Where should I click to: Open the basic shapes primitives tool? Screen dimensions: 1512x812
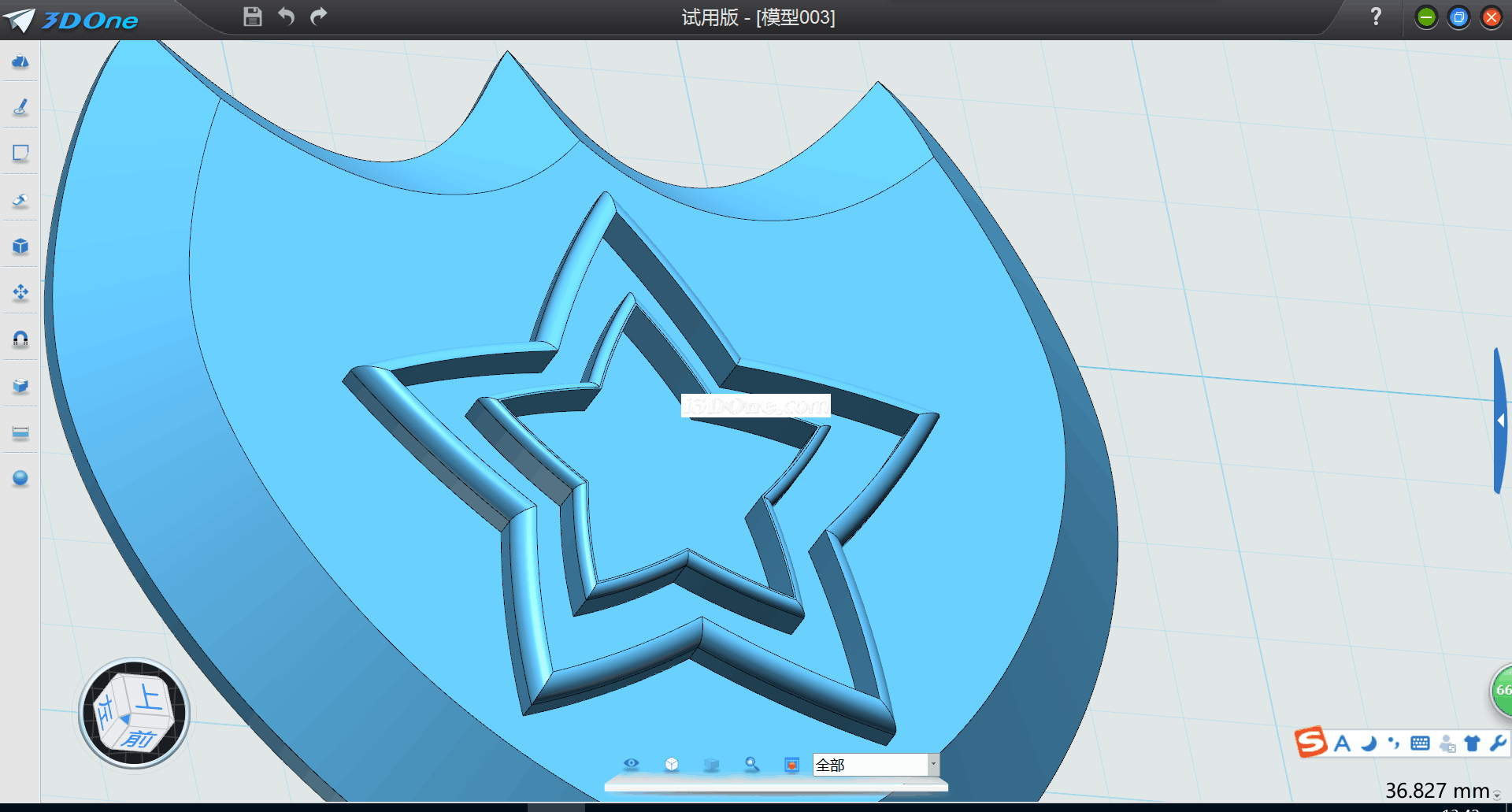point(20,61)
